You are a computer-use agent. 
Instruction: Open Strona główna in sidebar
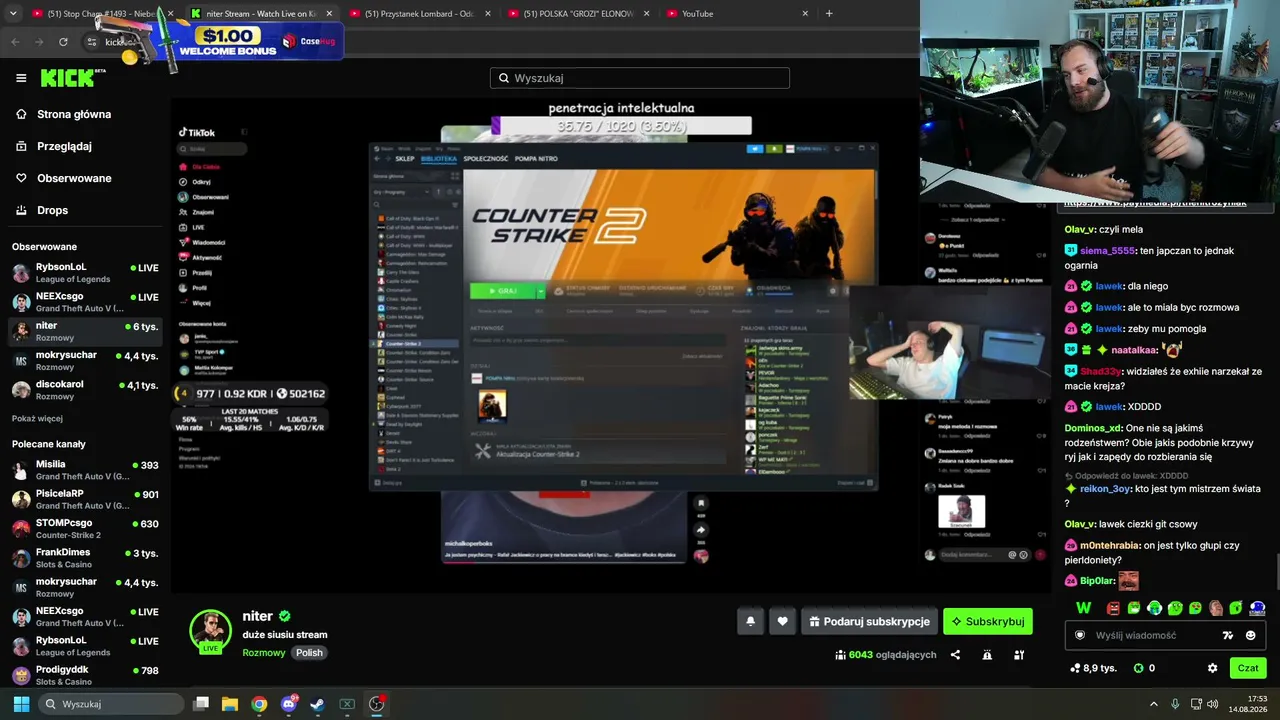[x=74, y=114]
